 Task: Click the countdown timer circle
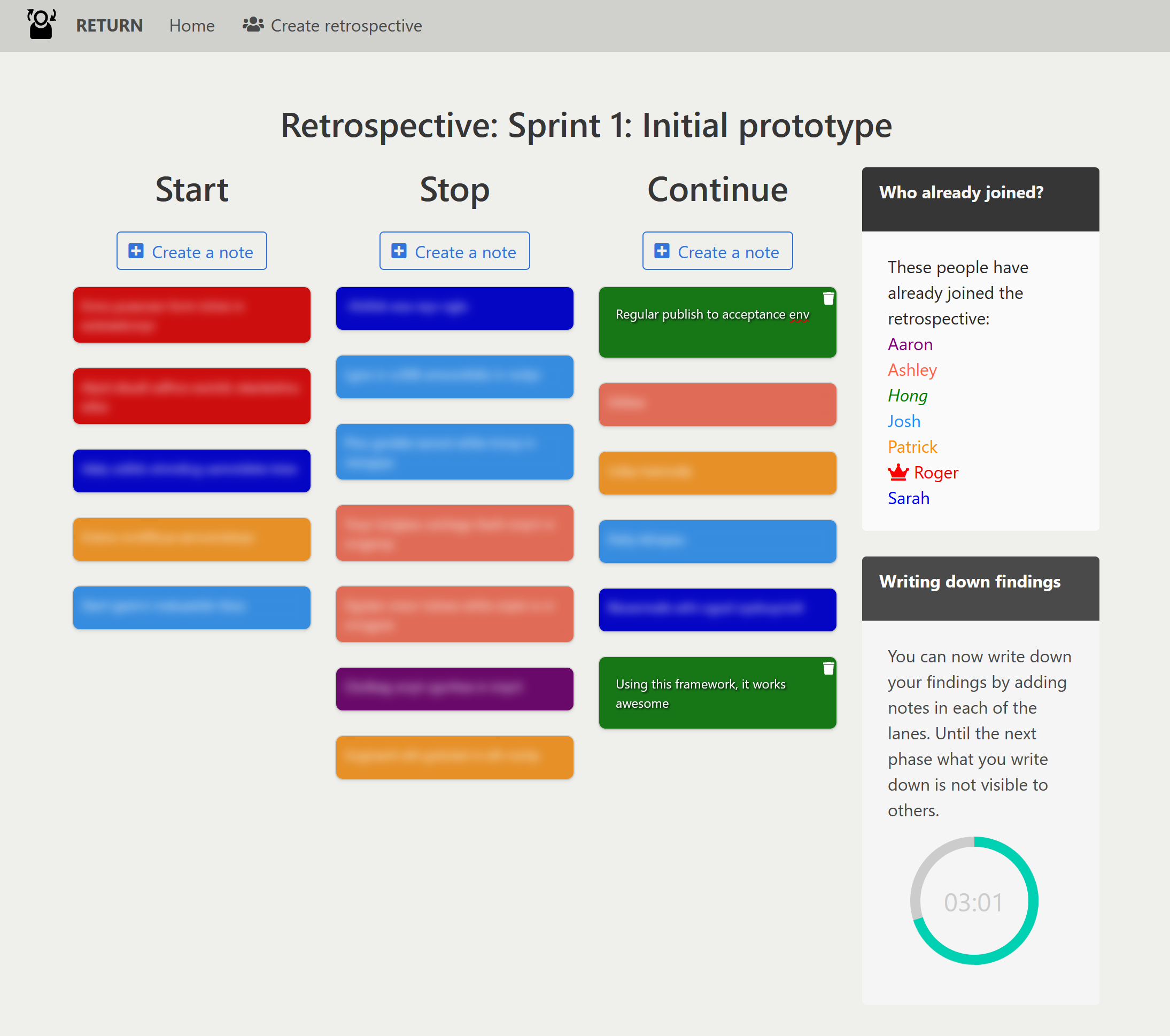(x=973, y=900)
